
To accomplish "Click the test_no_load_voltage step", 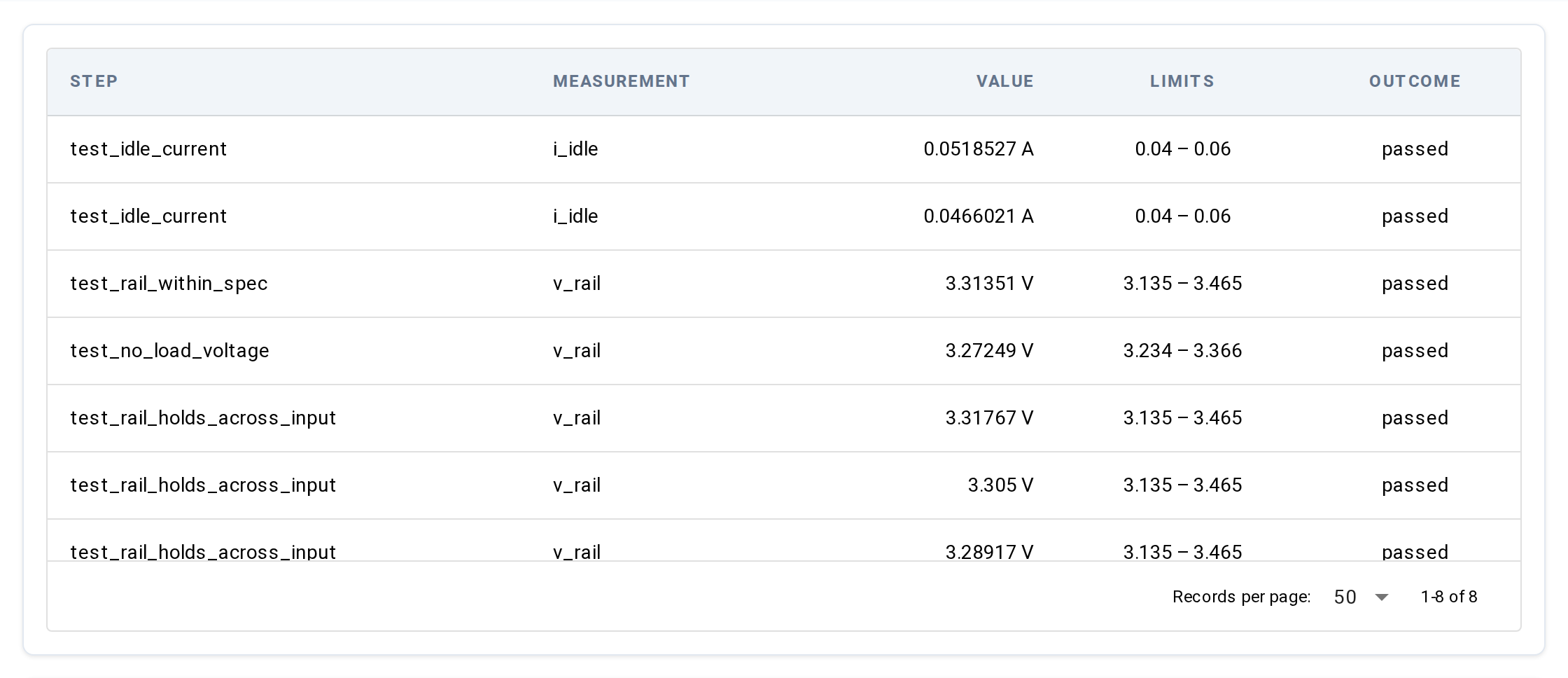I will point(169,350).
